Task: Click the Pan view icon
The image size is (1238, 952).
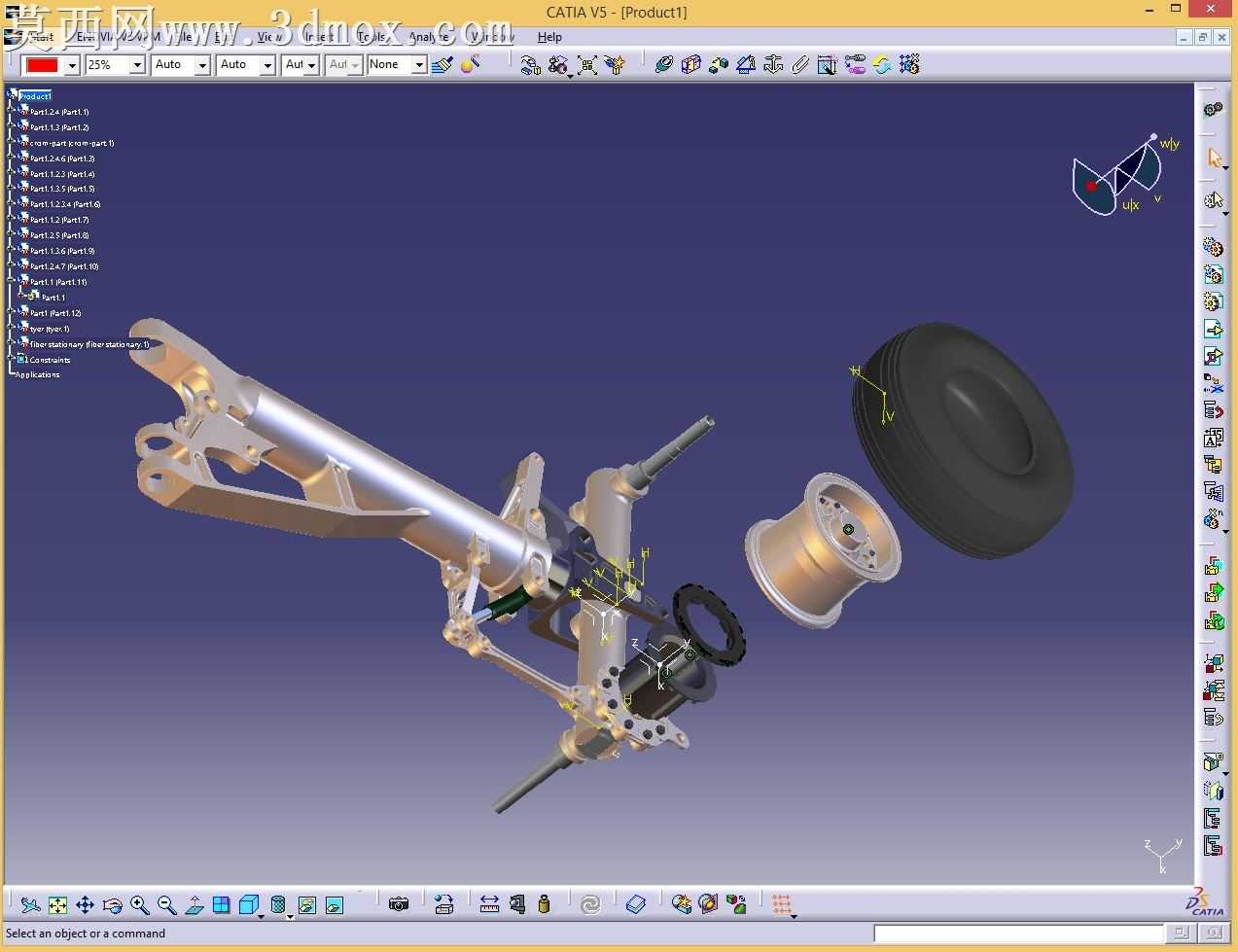Action: click(85, 905)
